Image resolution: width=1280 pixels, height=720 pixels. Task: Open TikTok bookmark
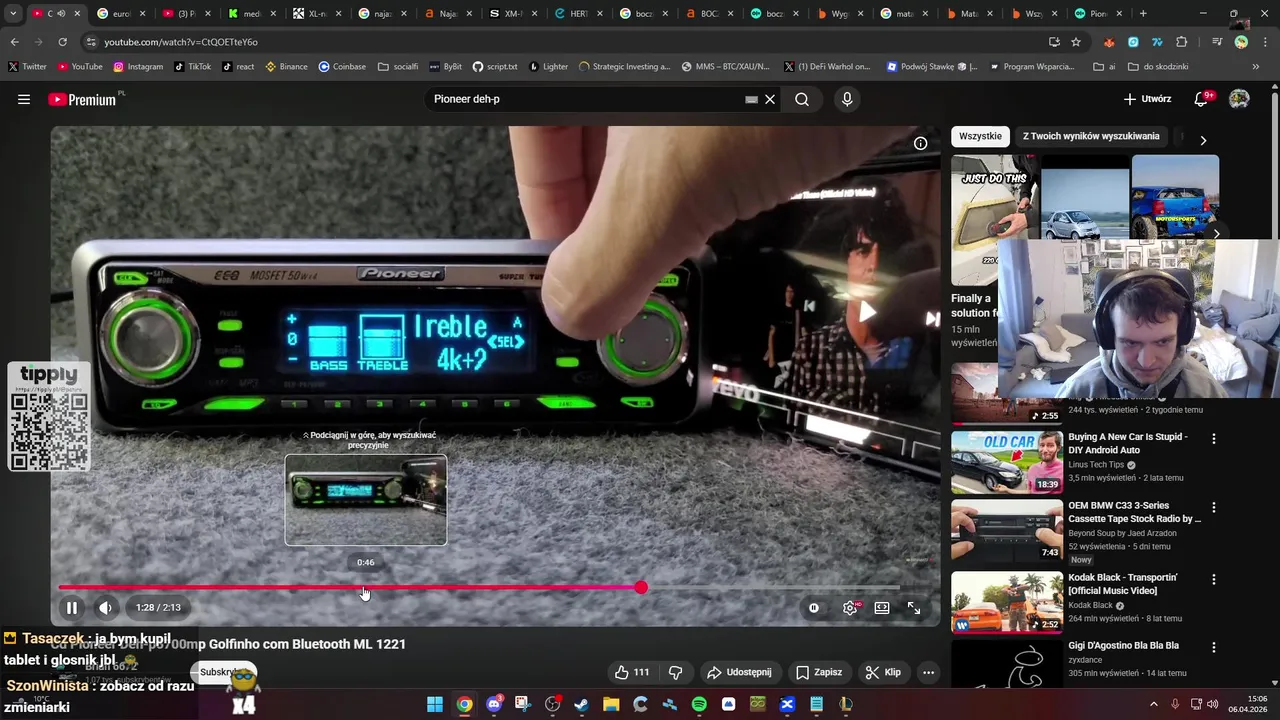[192, 67]
